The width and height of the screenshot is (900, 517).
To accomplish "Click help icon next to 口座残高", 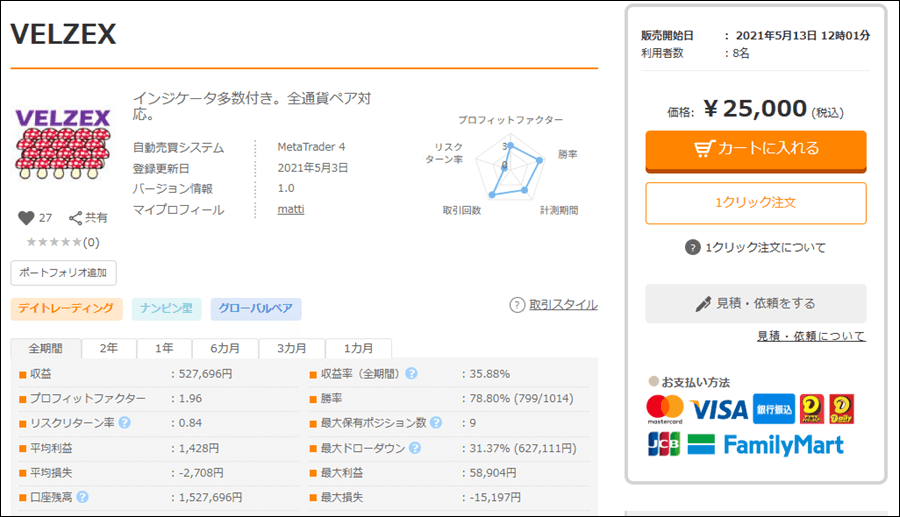I will [x=82, y=496].
